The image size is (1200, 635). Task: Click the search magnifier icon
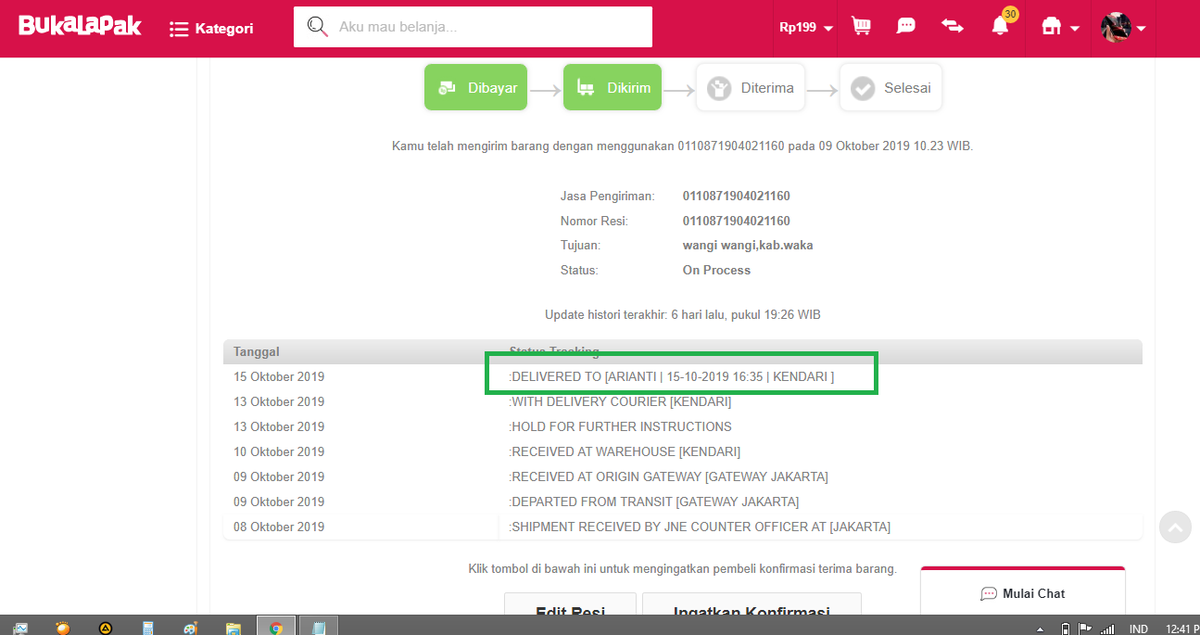point(318,27)
